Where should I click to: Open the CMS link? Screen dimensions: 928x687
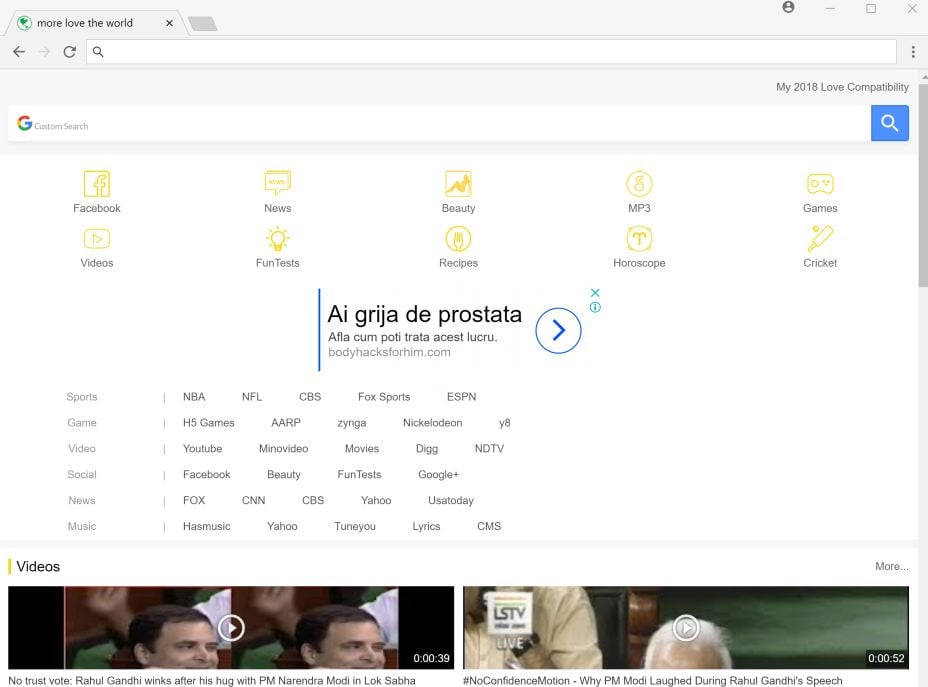489,526
